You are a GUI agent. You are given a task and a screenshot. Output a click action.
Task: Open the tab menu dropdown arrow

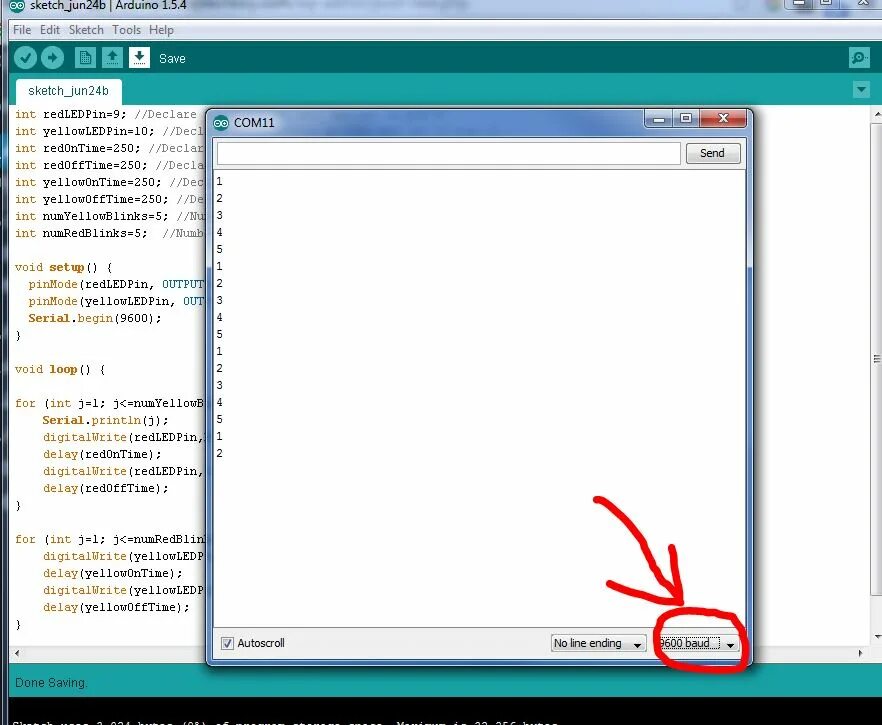click(x=861, y=89)
